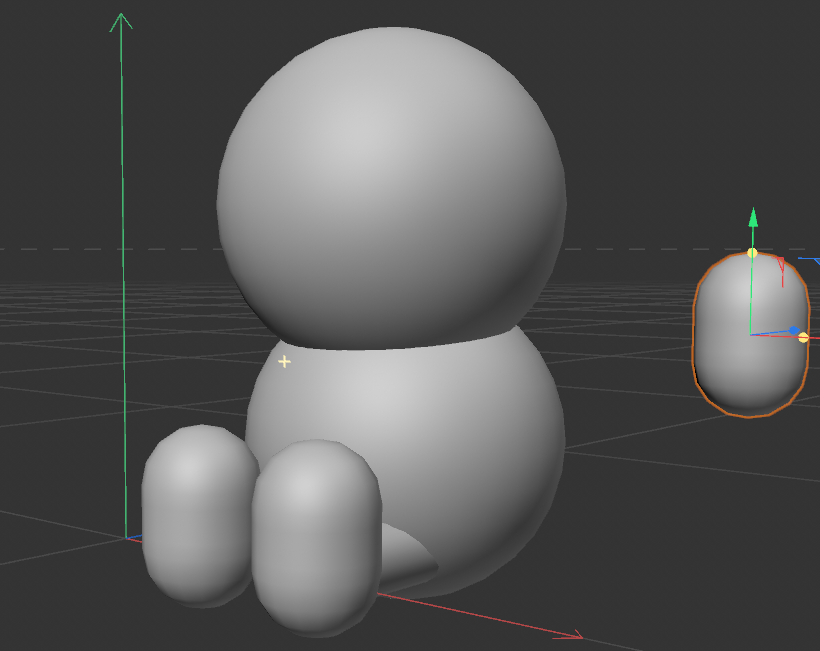
Task: Click the yellow crosshair marker near the body
Action: tap(284, 363)
